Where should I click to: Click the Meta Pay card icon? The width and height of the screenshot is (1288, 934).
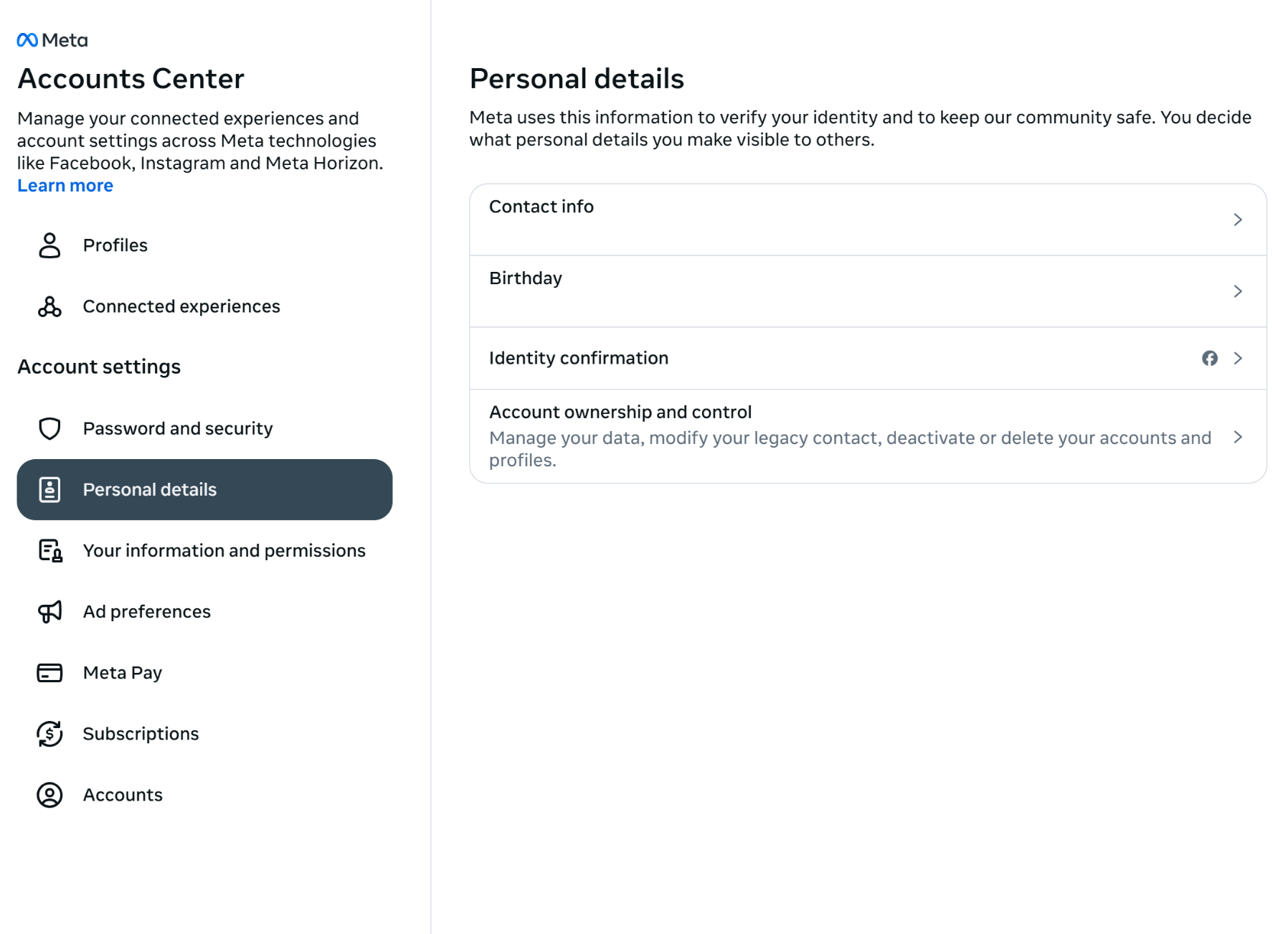[49, 673]
